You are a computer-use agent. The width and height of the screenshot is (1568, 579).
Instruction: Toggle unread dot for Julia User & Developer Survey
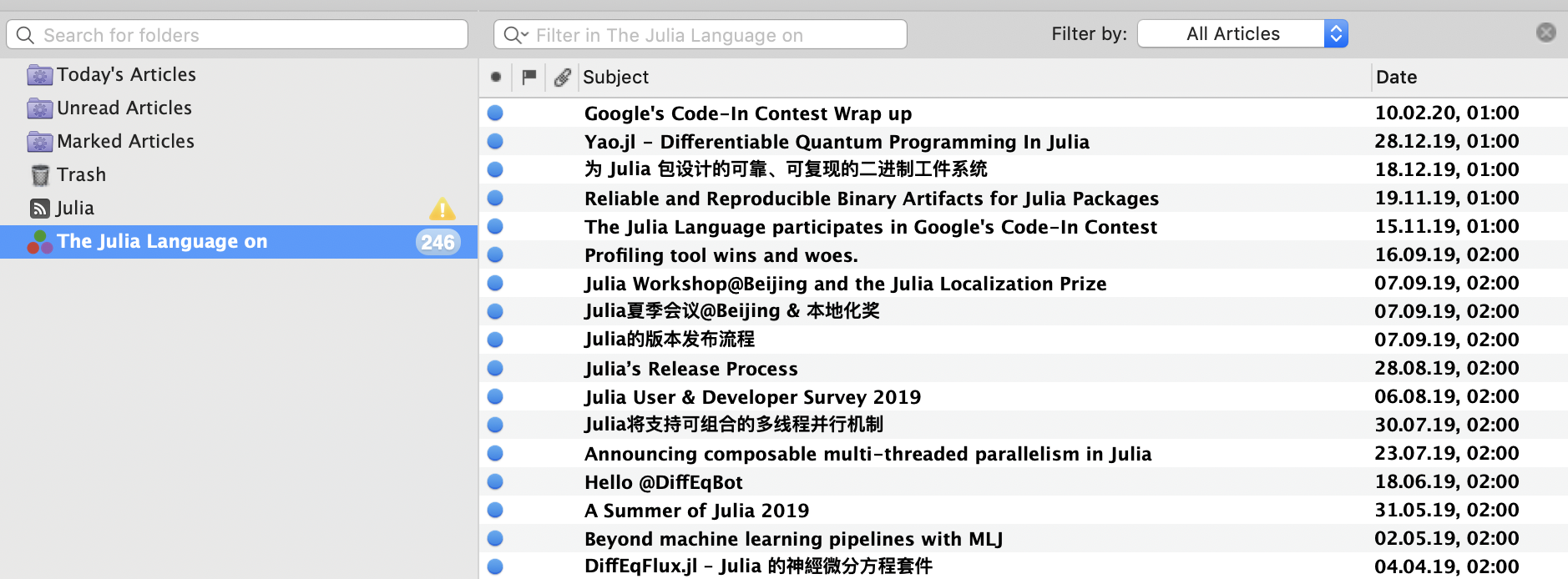pos(495,396)
